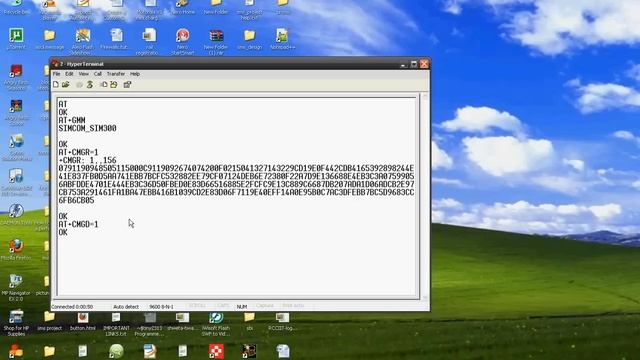The width and height of the screenshot is (640, 360).
Task: Click New connection icon in HyperTerminal toolbar
Action: [x=56, y=84]
